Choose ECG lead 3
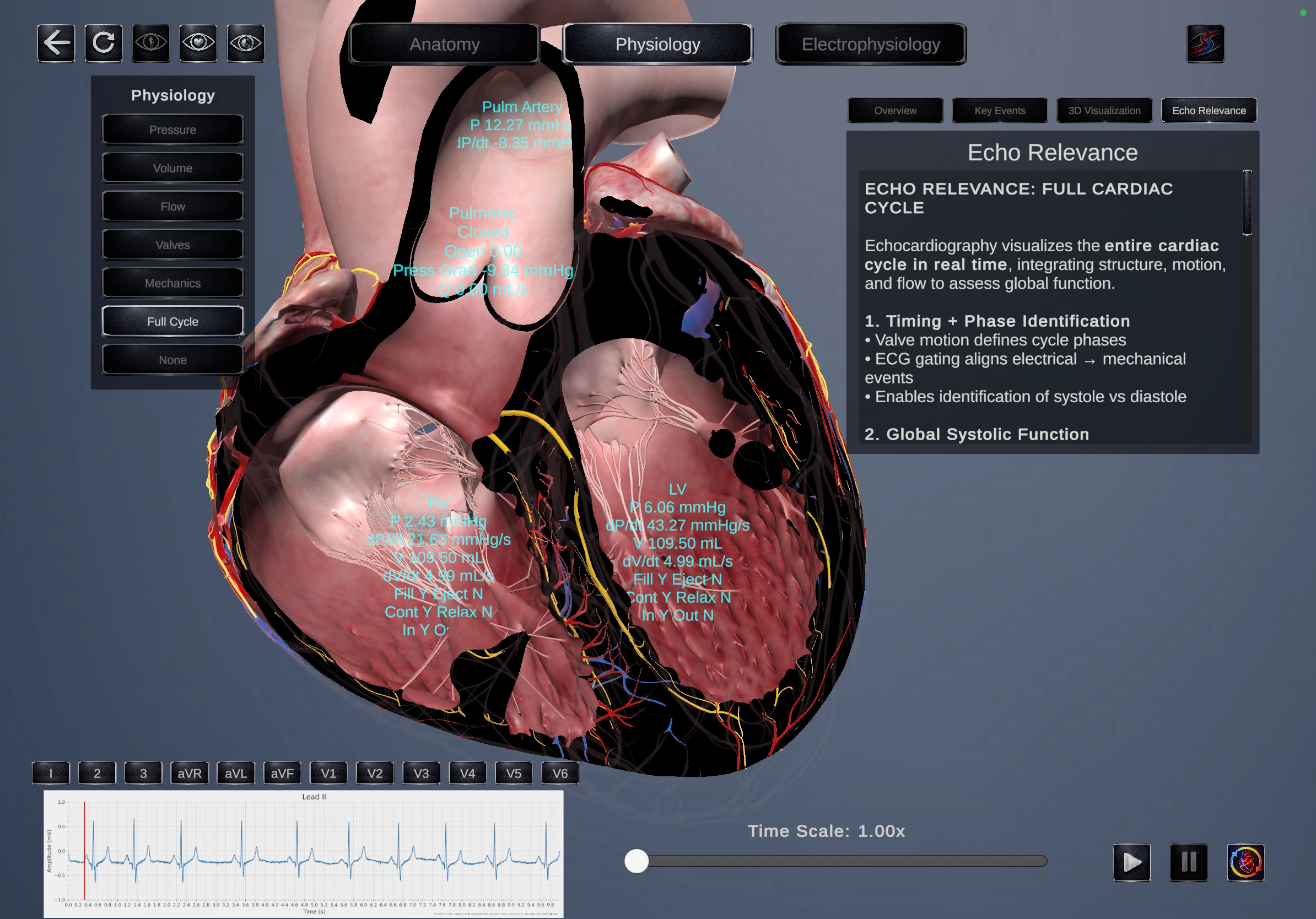Screen dimensions: 1316x919 tap(143, 773)
